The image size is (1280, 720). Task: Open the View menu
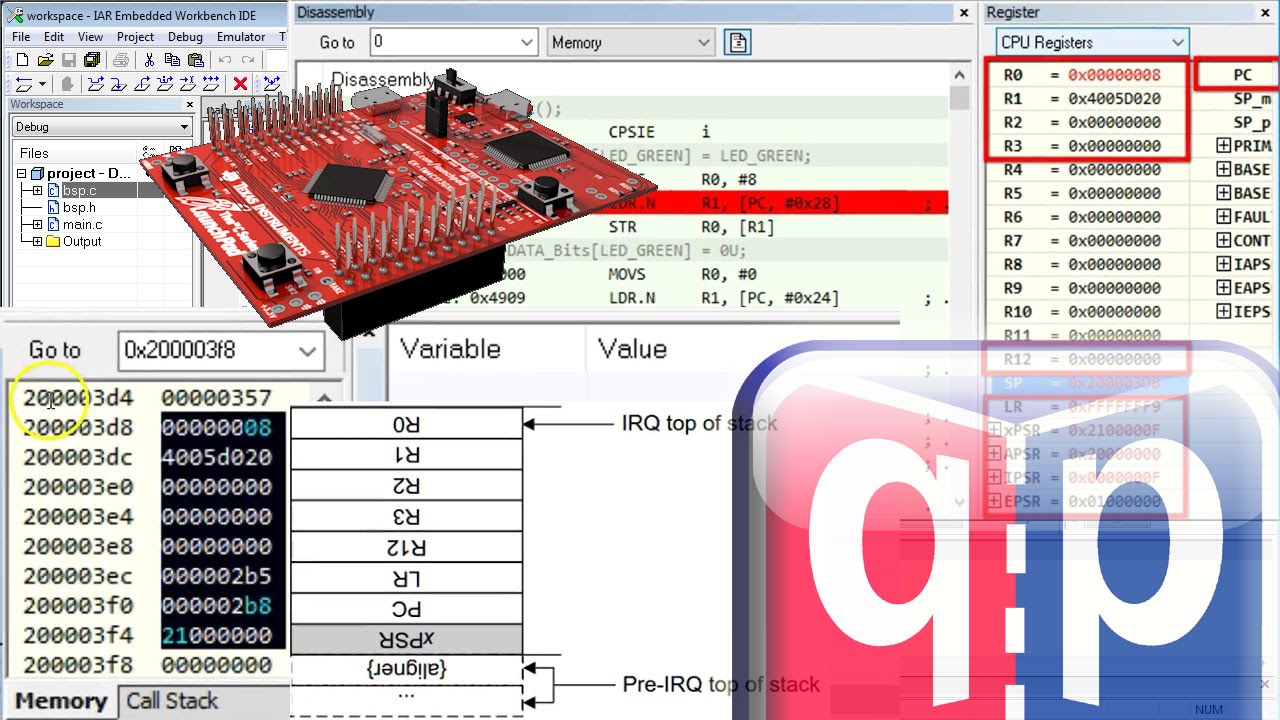point(90,37)
